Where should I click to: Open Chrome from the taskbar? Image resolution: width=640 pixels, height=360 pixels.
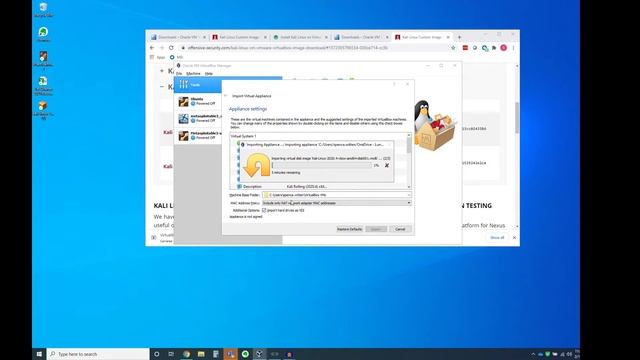click(x=186, y=354)
